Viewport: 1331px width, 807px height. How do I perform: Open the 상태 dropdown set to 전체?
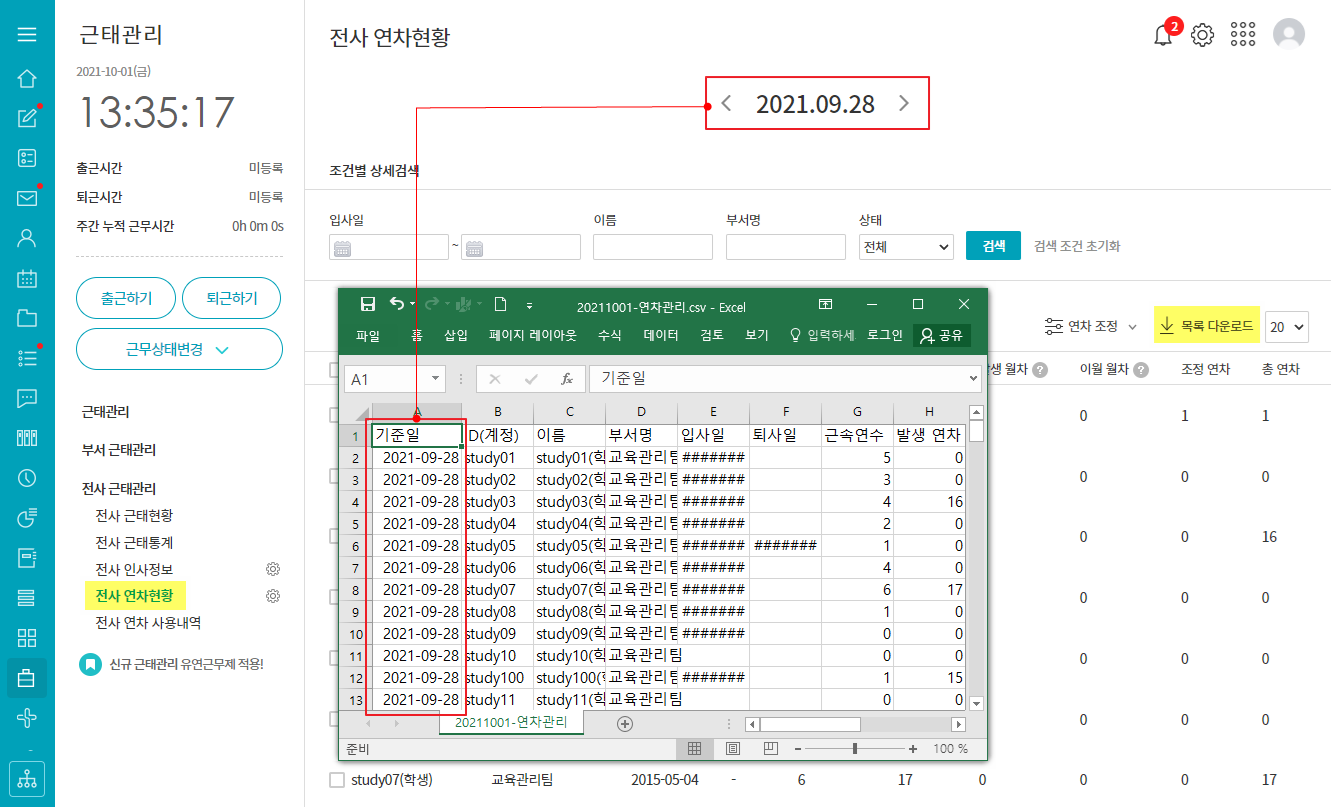[906, 247]
